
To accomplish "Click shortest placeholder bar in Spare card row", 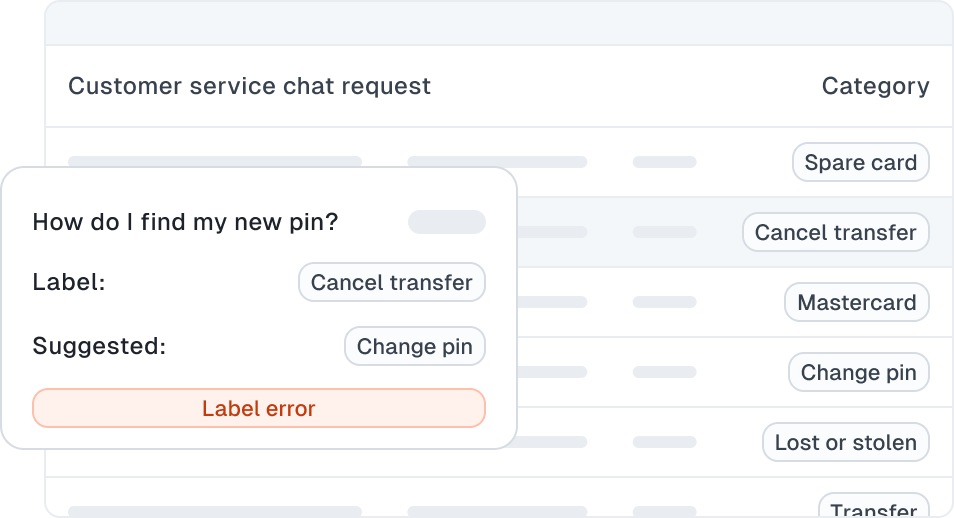I will coord(664,162).
